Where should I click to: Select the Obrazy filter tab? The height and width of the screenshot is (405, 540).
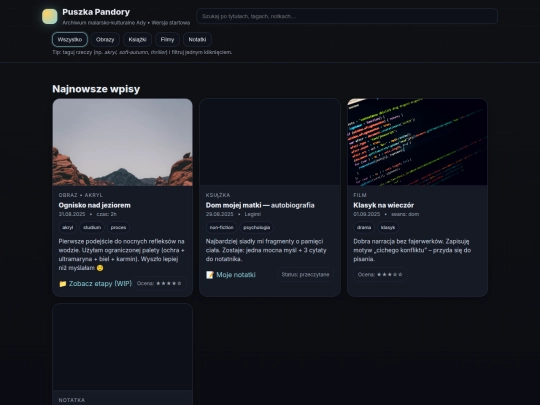point(105,40)
